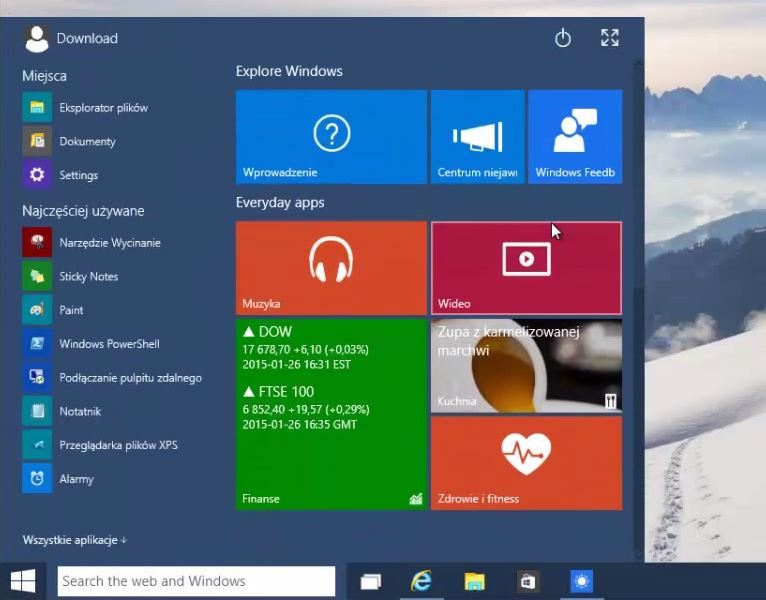Click the Sticky Notes icon
This screenshot has width=766, height=600.
pyautogui.click(x=37, y=276)
